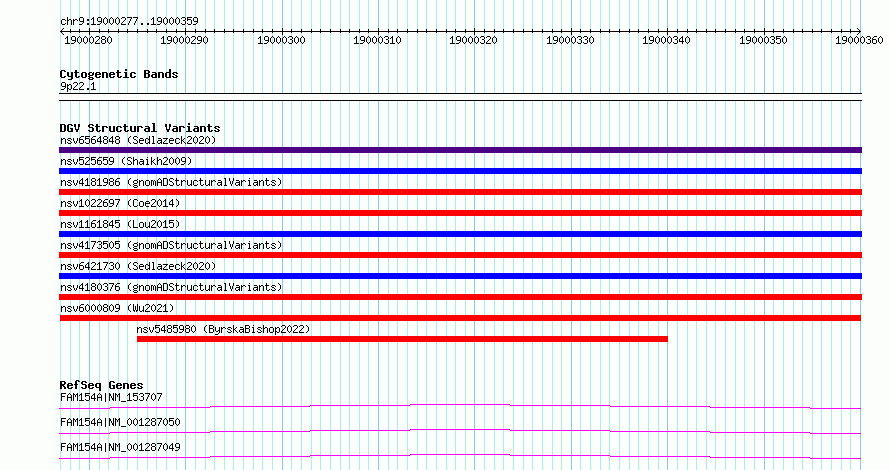Click the FAM154A|NM_153707 gene label
Screen dimensions: 890x470
tap(111, 397)
